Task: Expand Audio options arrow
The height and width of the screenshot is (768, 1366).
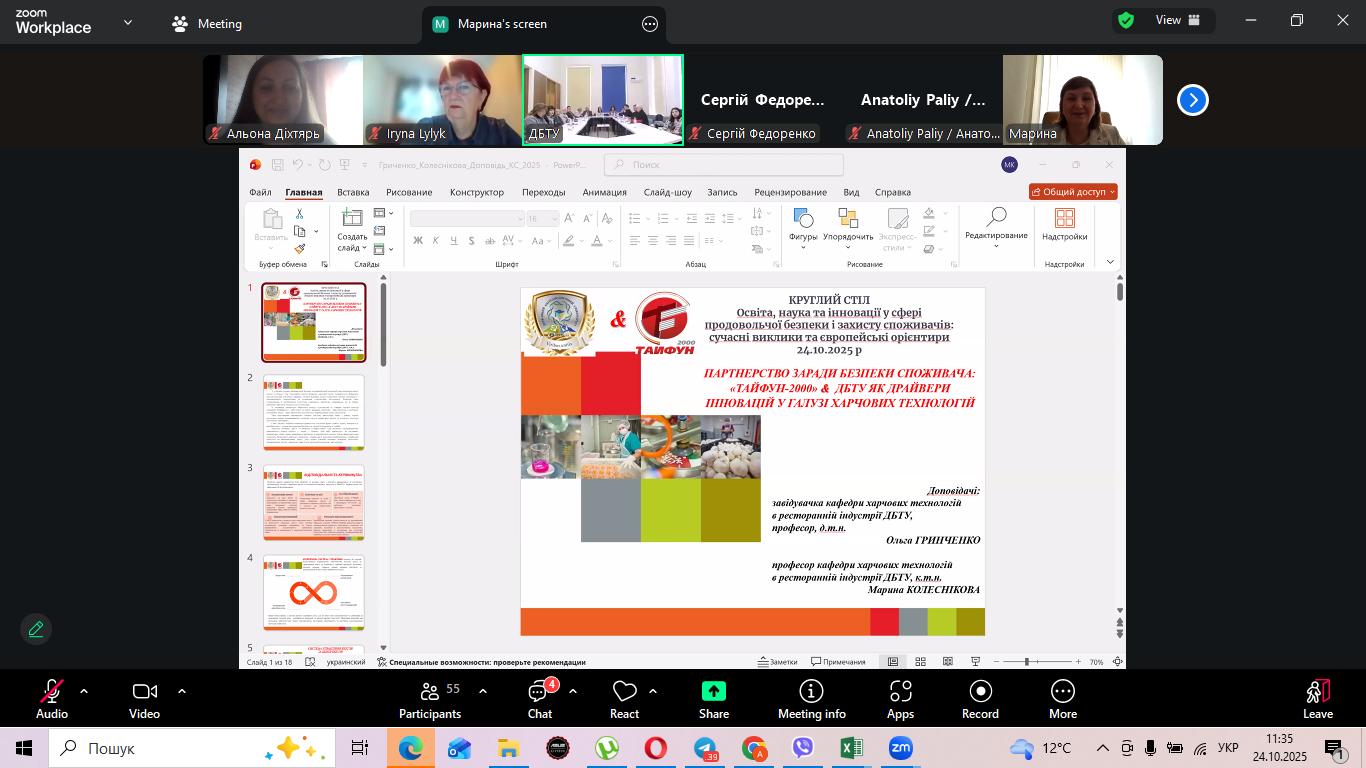Action: (84, 691)
